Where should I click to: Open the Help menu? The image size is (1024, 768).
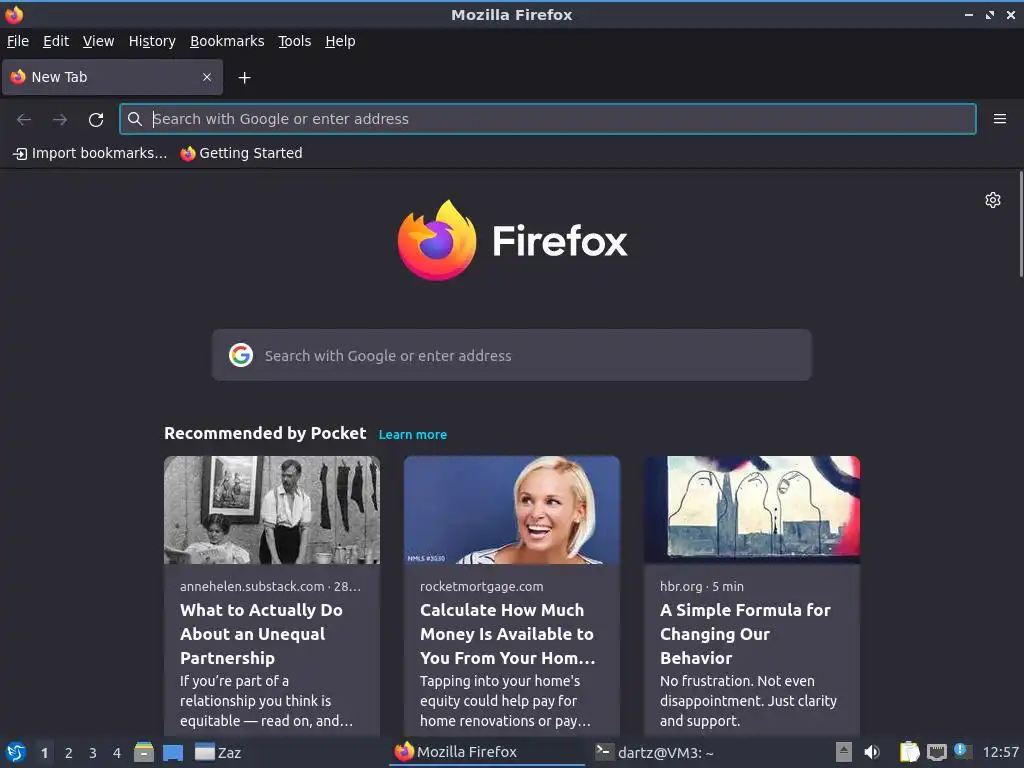click(340, 41)
